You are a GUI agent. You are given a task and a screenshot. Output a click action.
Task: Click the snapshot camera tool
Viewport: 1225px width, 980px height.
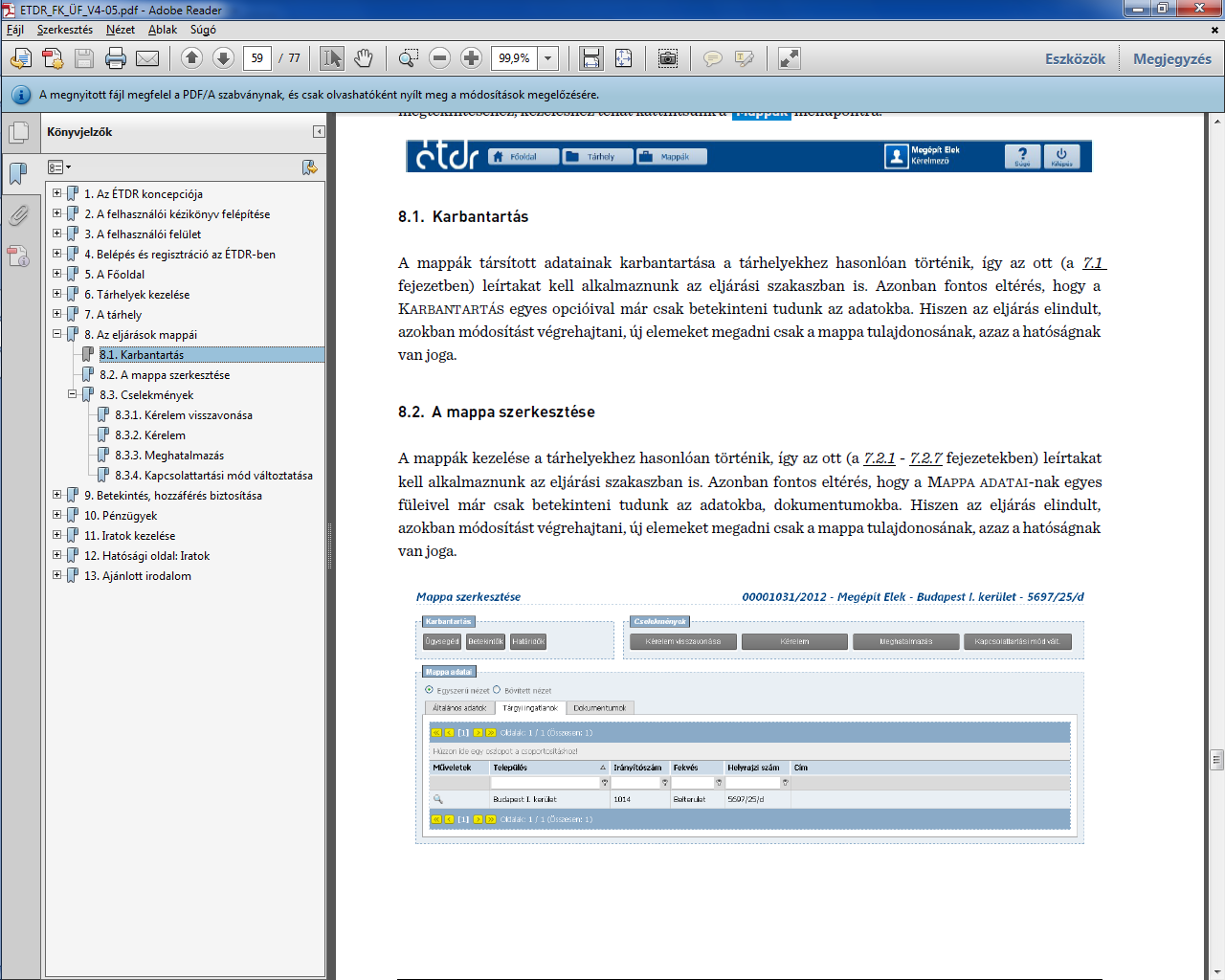point(668,58)
